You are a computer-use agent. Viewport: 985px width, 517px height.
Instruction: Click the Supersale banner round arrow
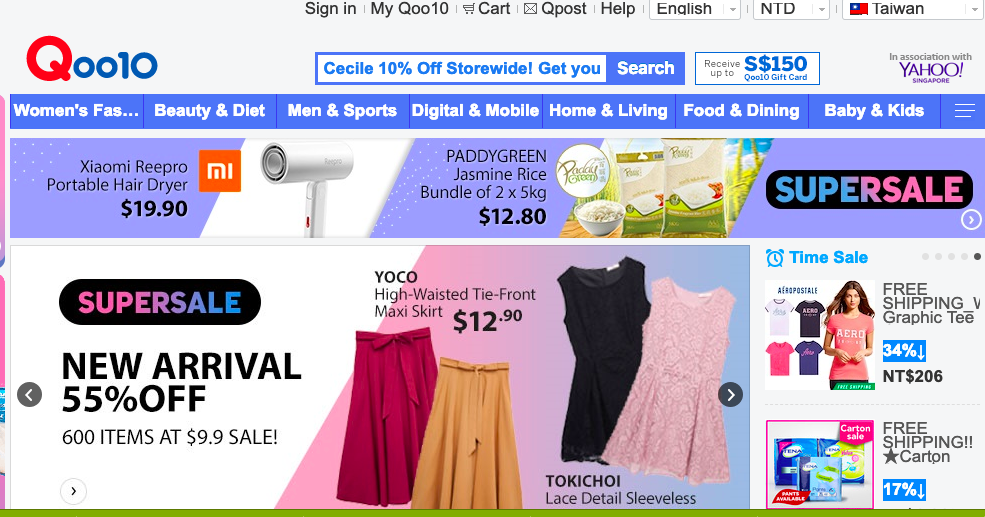click(971, 219)
